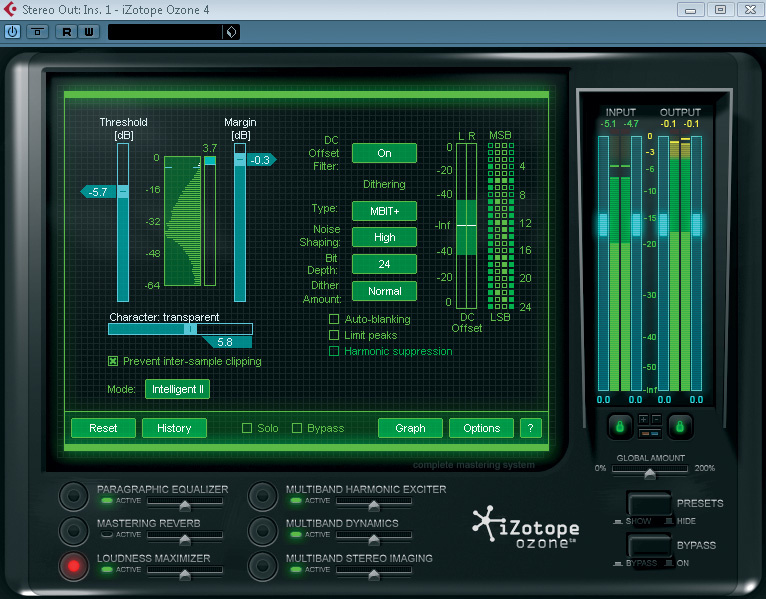Select the Multiband Stereo Imaging module button

tap(262, 566)
